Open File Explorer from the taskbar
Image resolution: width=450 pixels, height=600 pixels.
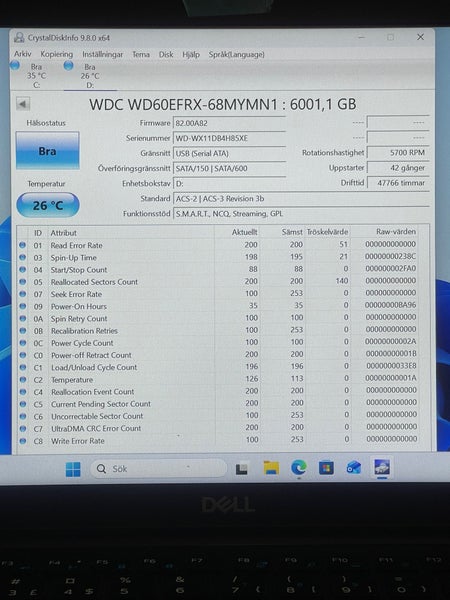pyautogui.click(x=271, y=468)
